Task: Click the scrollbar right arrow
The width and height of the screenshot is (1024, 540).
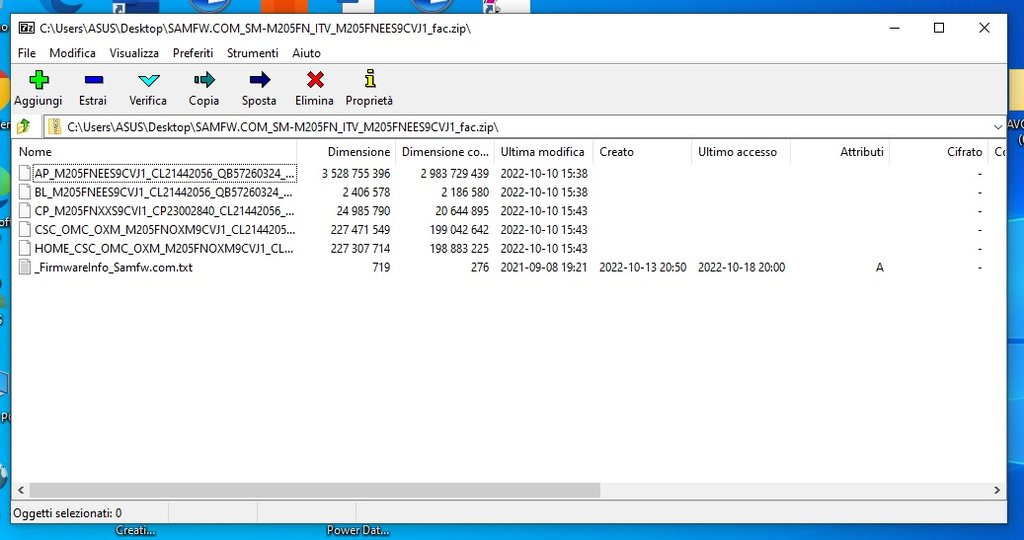Action: [x=997, y=490]
